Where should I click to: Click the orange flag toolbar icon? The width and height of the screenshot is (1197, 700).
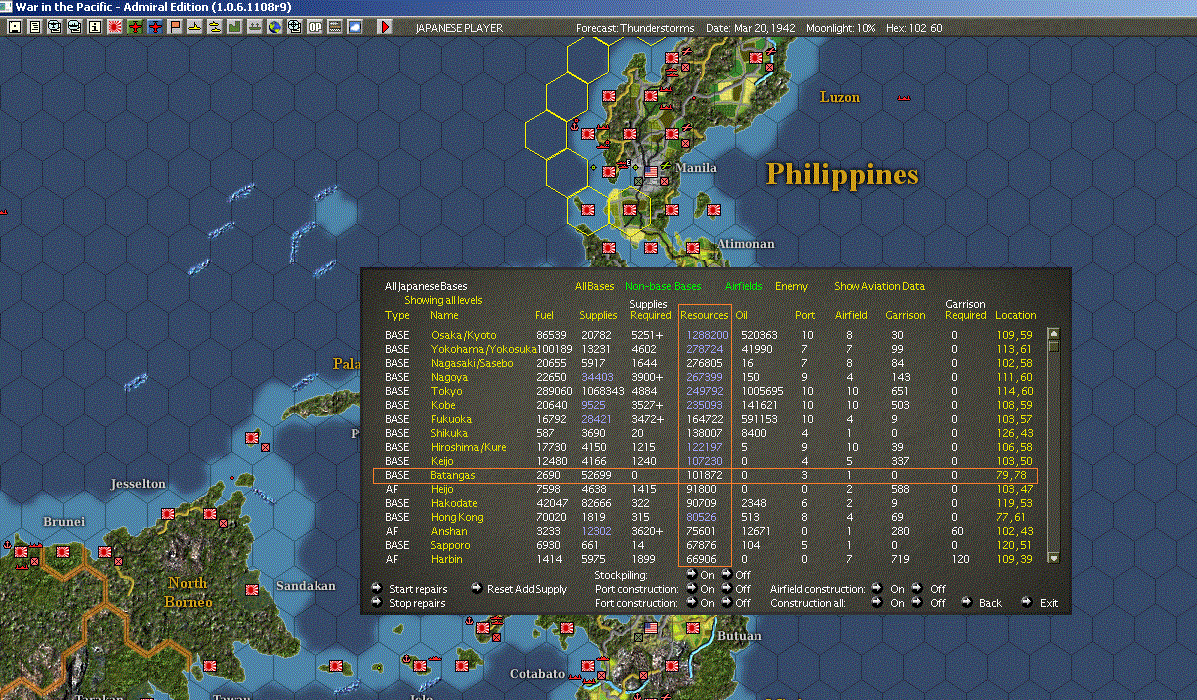pyautogui.click(x=175, y=27)
